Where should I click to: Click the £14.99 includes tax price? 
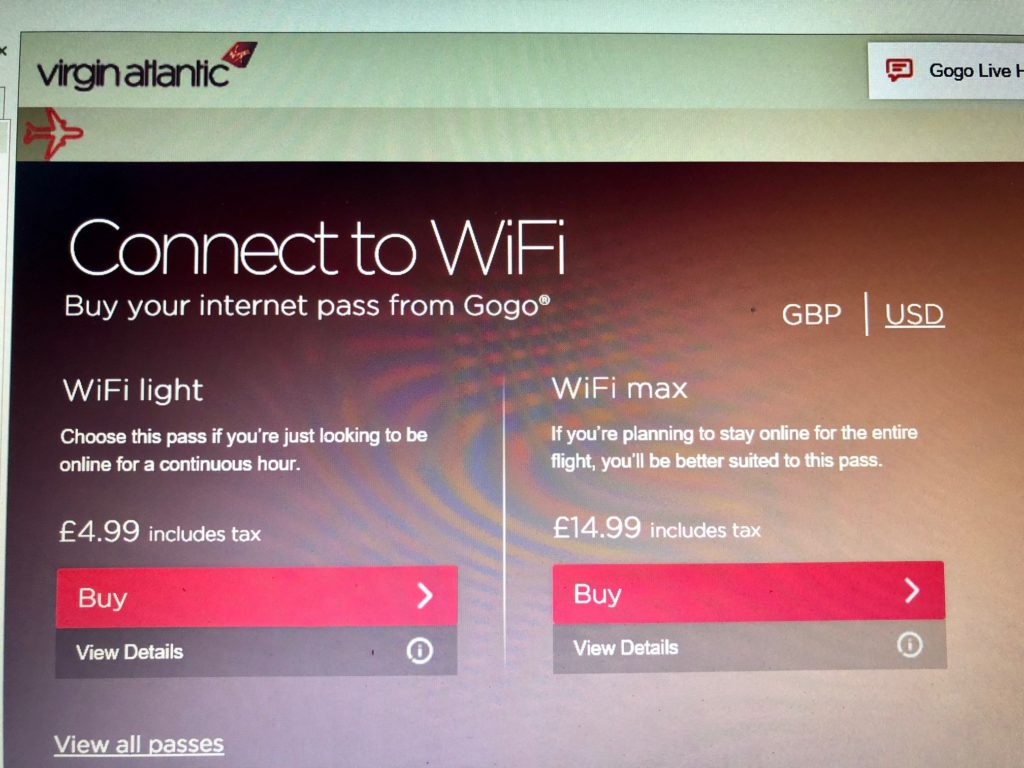click(656, 528)
